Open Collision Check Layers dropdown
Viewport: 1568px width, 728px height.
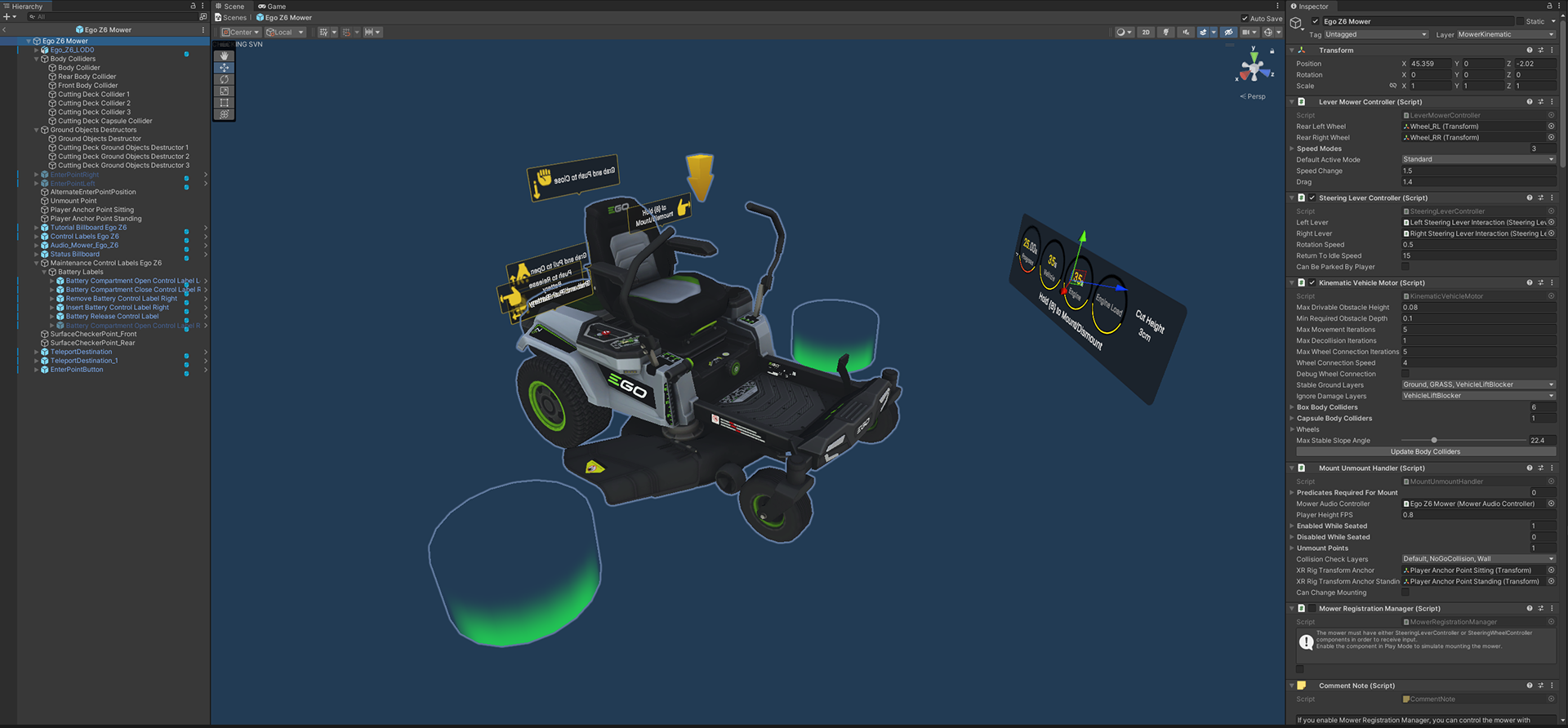click(1478, 559)
